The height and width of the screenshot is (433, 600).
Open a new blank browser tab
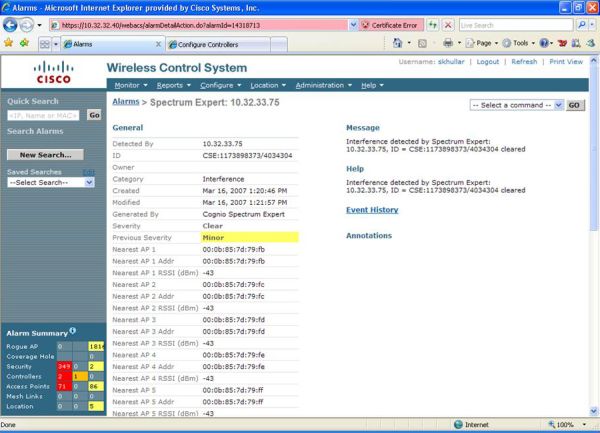tap(279, 44)
